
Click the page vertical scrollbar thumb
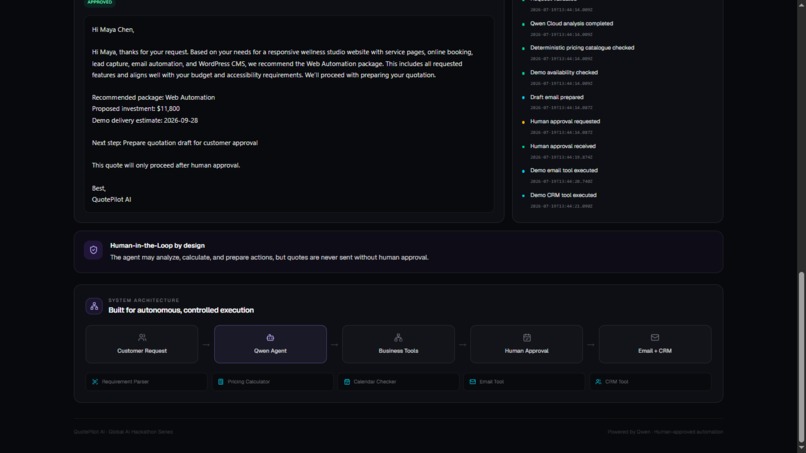pos(801,357)
